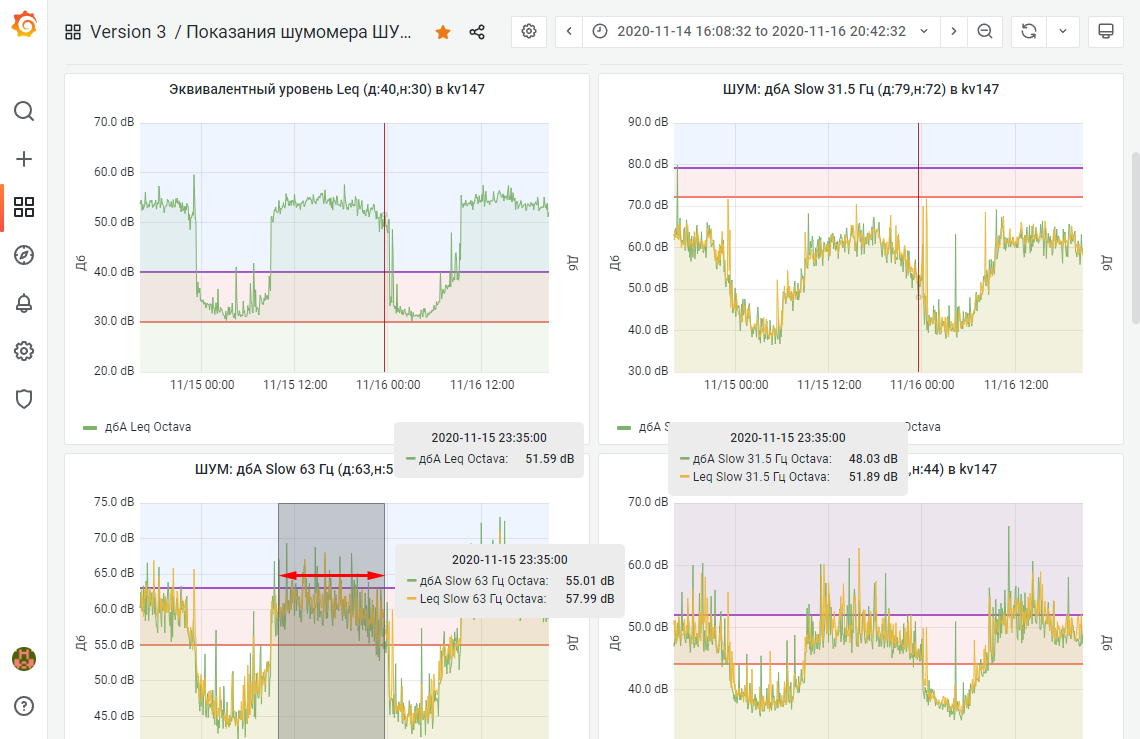This screenshot has height=739, width=1140.
Task: Open the search magnifier in sidebar
Action: pos(24,110)
